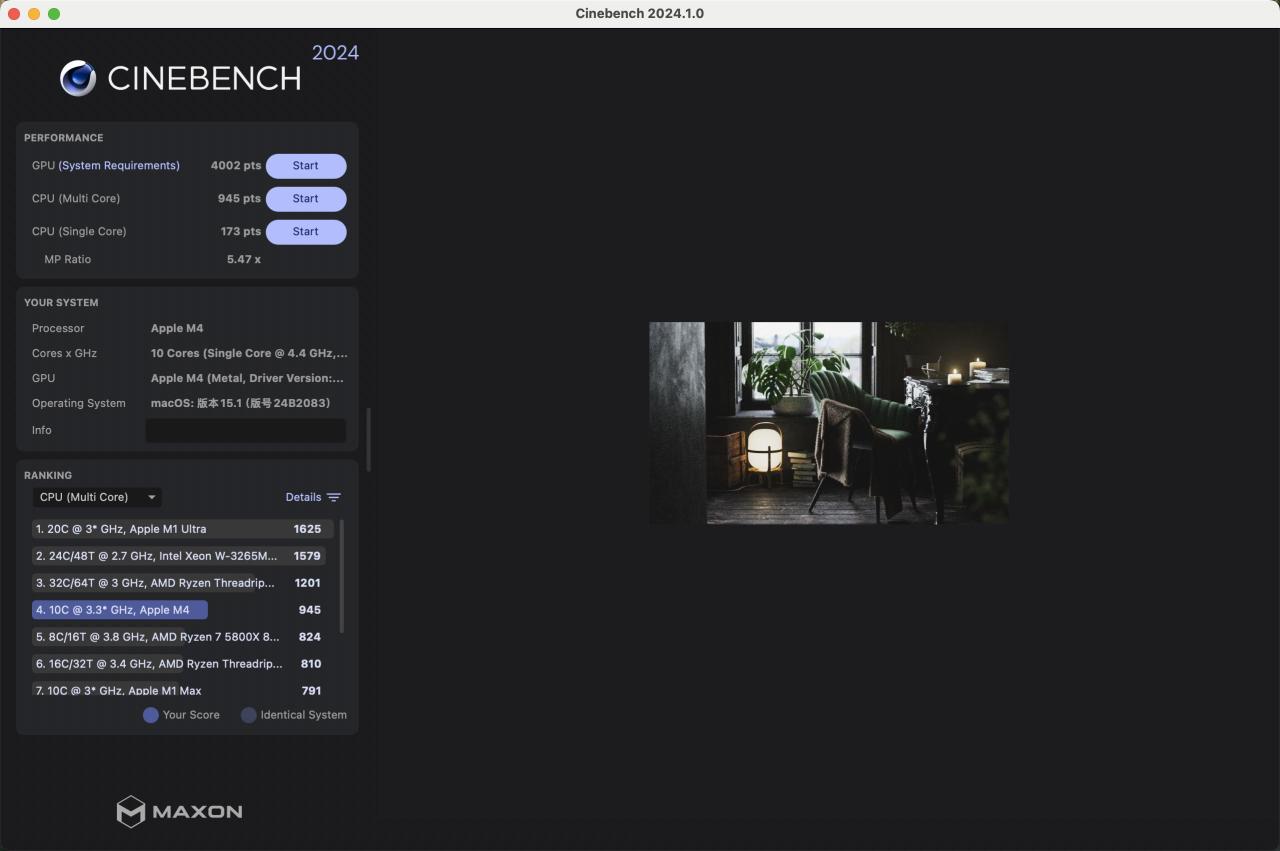Click the 791 ranking score
The image size is (1280, 851).
click(x=311, y=691)
